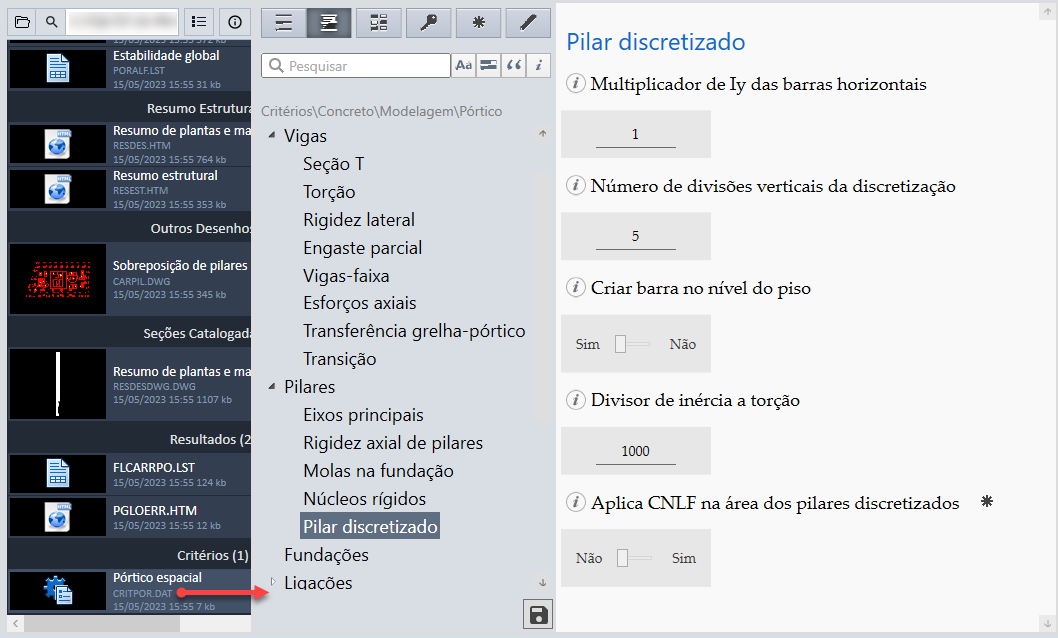Save criteria with the floppy disk icon
Screen dimensions: 1058x638
[538, 614]
